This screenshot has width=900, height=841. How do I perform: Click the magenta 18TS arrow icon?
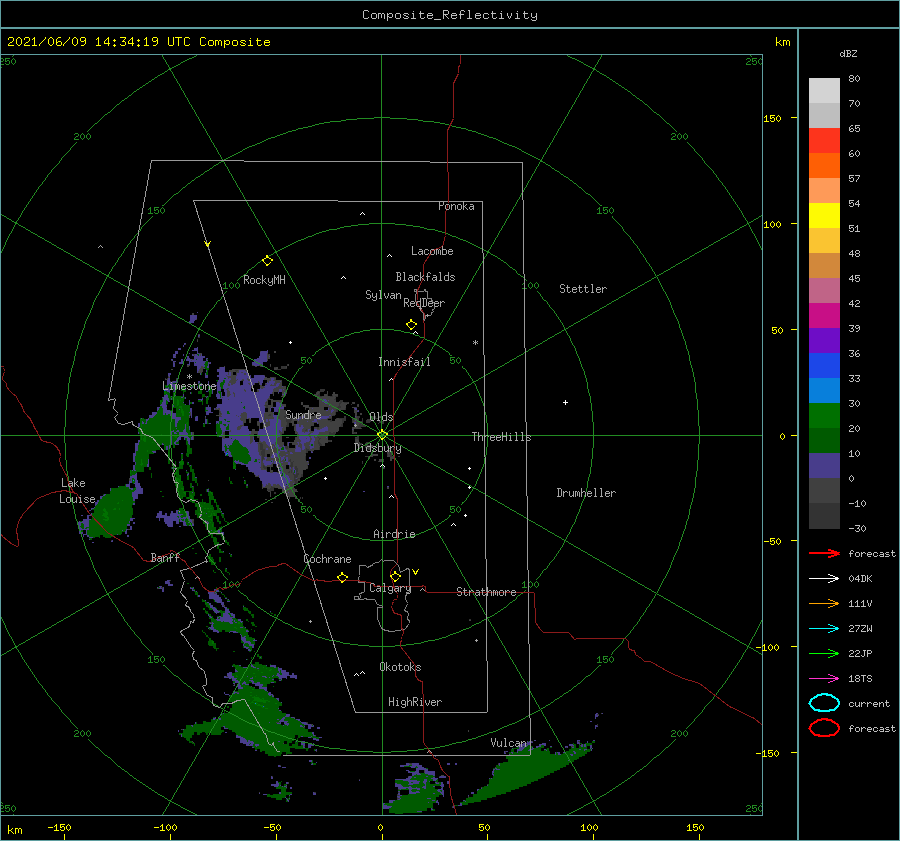click(824, 679)
